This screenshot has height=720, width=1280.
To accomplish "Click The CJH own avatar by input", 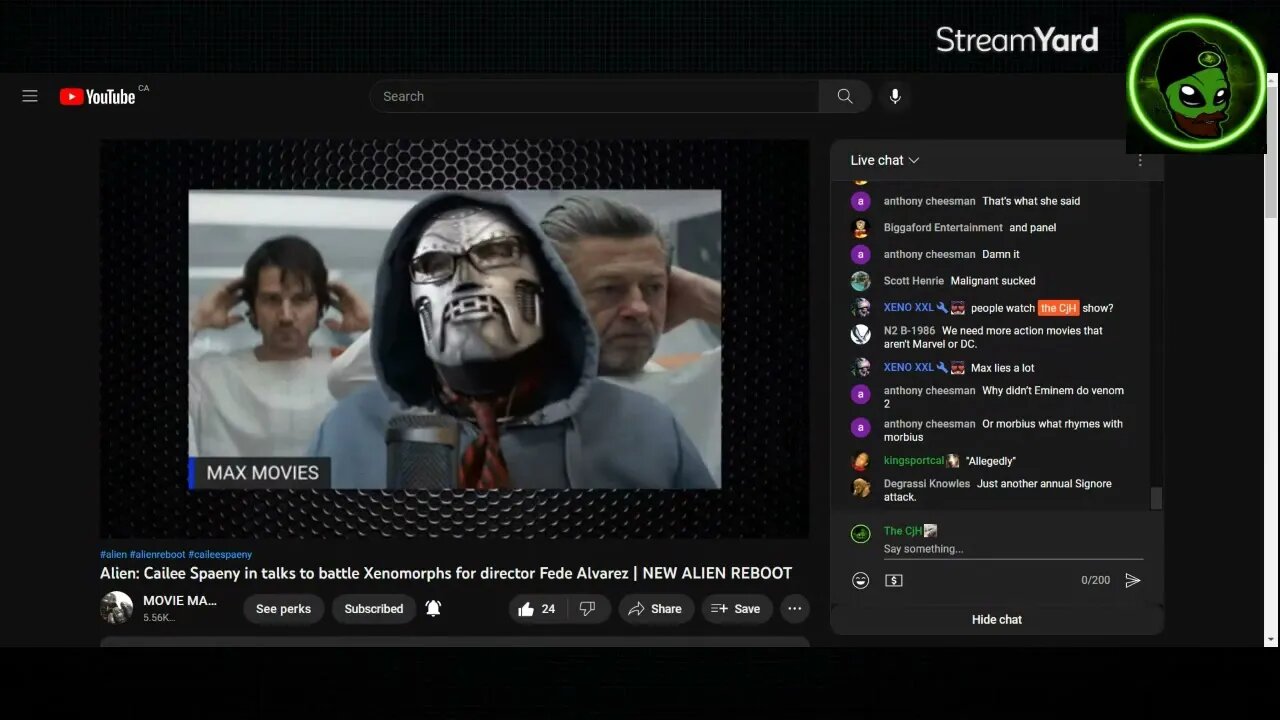I will tap(860, 534).
